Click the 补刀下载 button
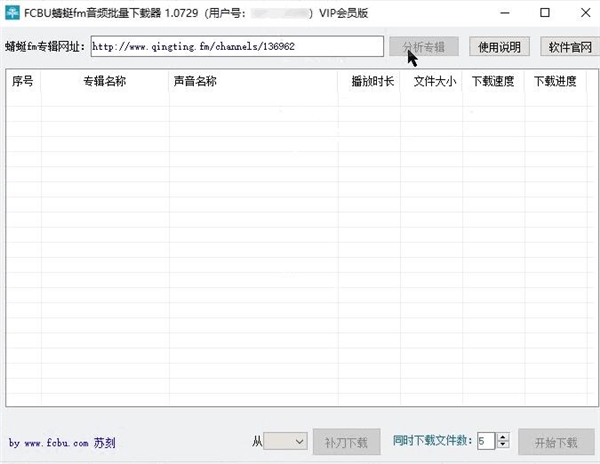The height and width of the screenshot is (464, 600). pos(346,442)
